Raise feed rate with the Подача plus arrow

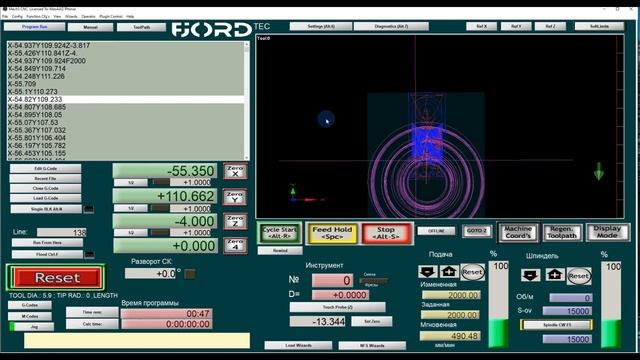[x=449, y=272]
